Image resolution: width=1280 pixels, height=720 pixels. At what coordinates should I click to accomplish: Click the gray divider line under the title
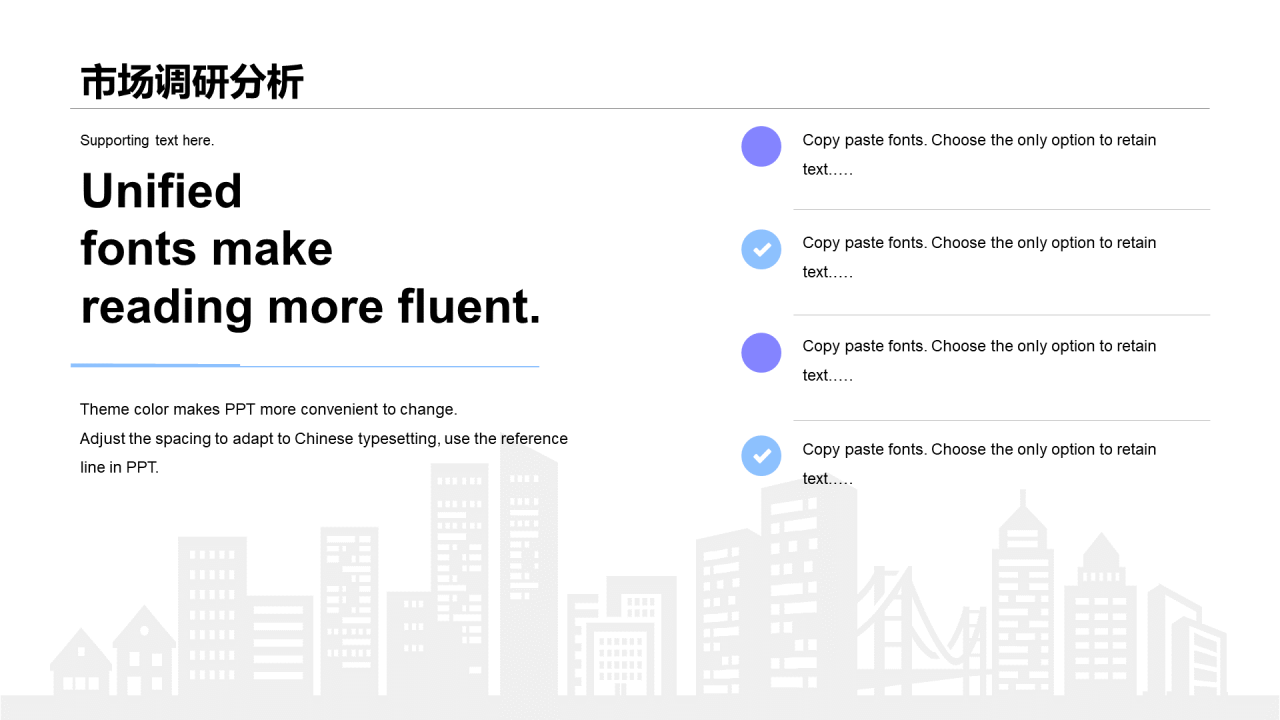click(640, 108)
